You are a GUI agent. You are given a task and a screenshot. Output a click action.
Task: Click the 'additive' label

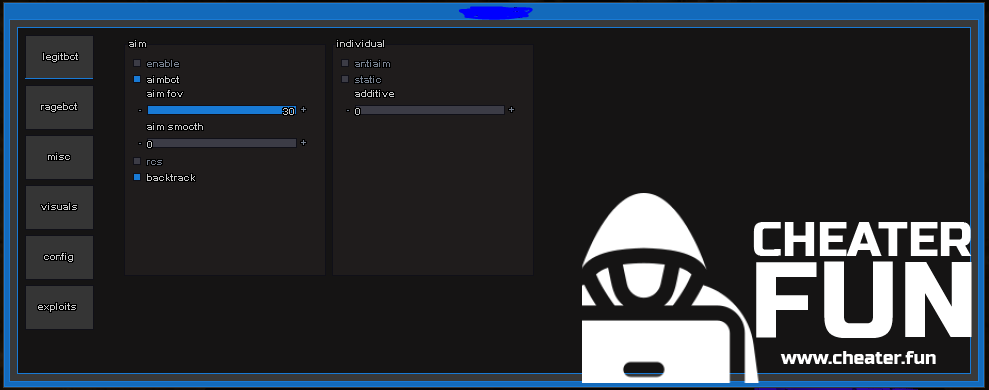374,94
